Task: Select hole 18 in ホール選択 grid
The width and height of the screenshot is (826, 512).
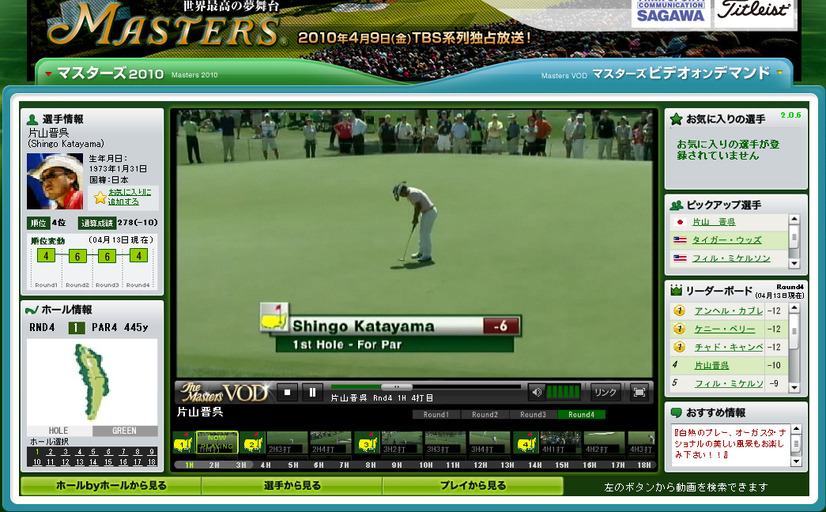Action: [x=152, y=462]
